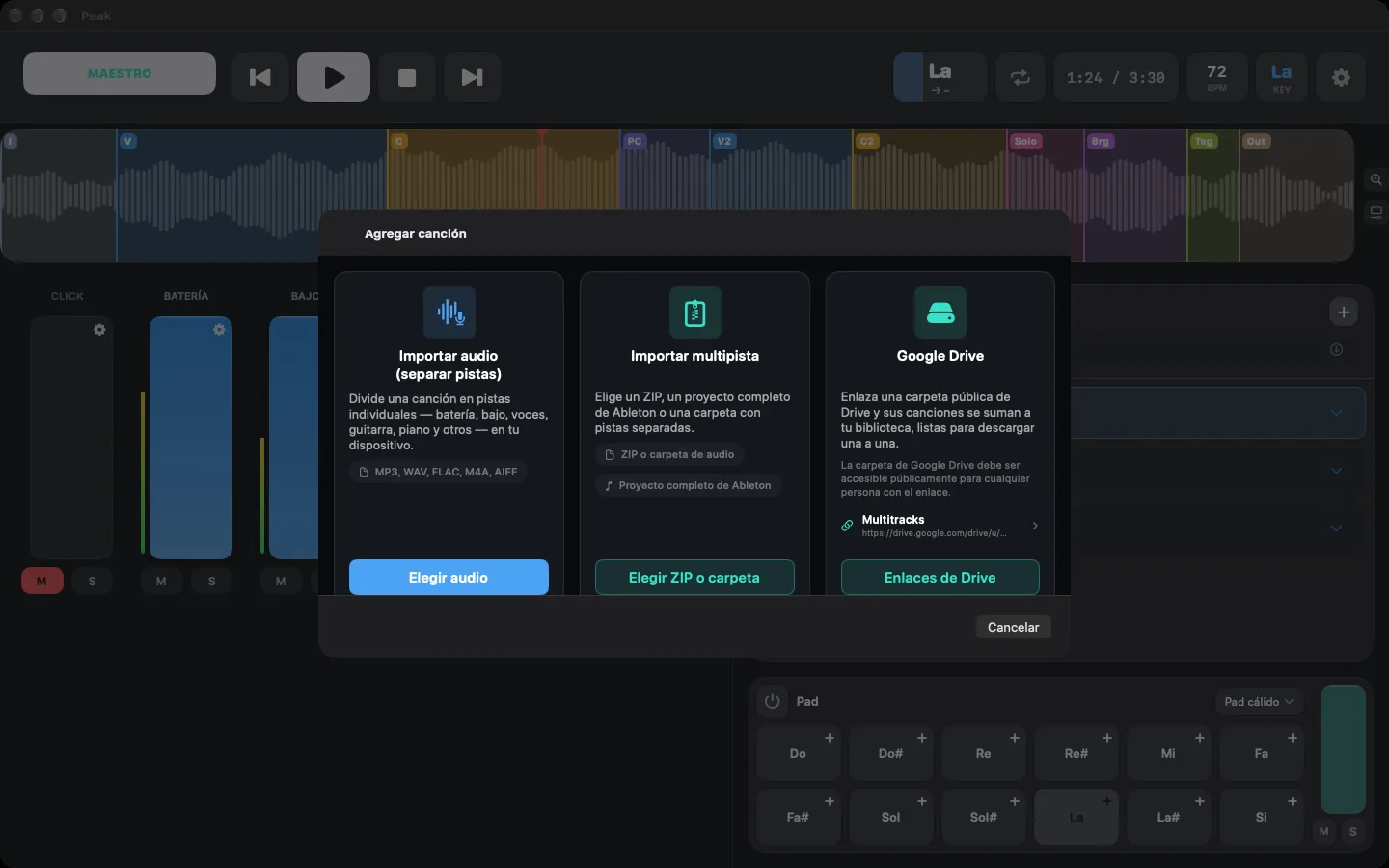Select the La pad

click(x=1076, y=817)
